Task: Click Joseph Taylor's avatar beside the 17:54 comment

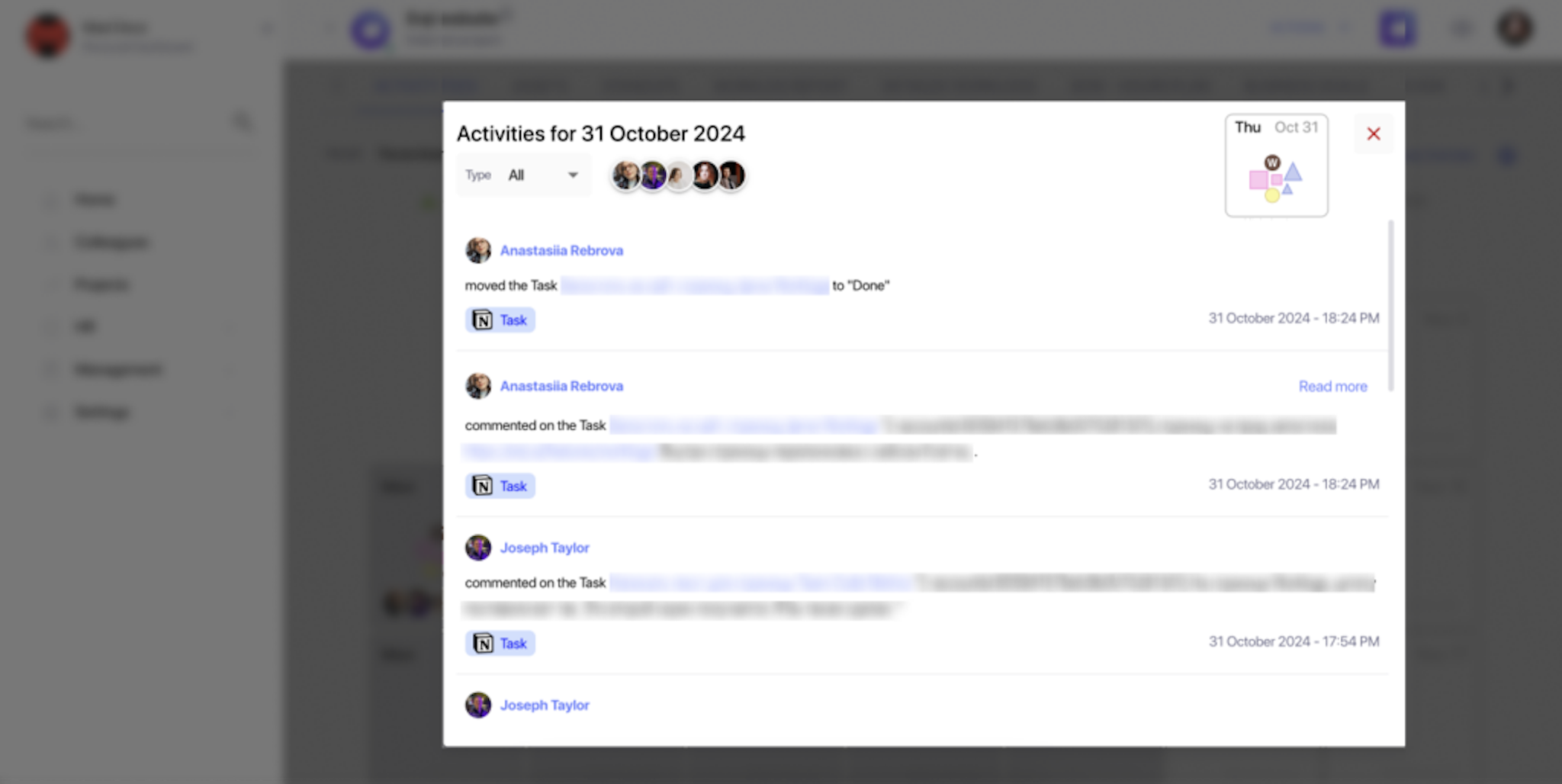Action: (x=478, y=548)
